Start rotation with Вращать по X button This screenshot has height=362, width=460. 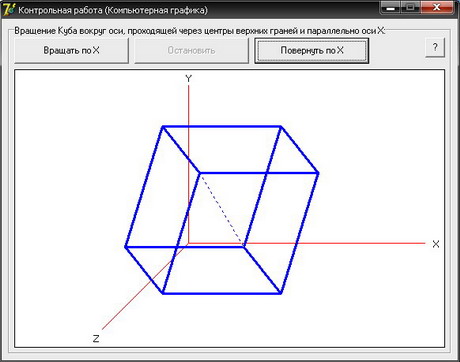point(71,50)
